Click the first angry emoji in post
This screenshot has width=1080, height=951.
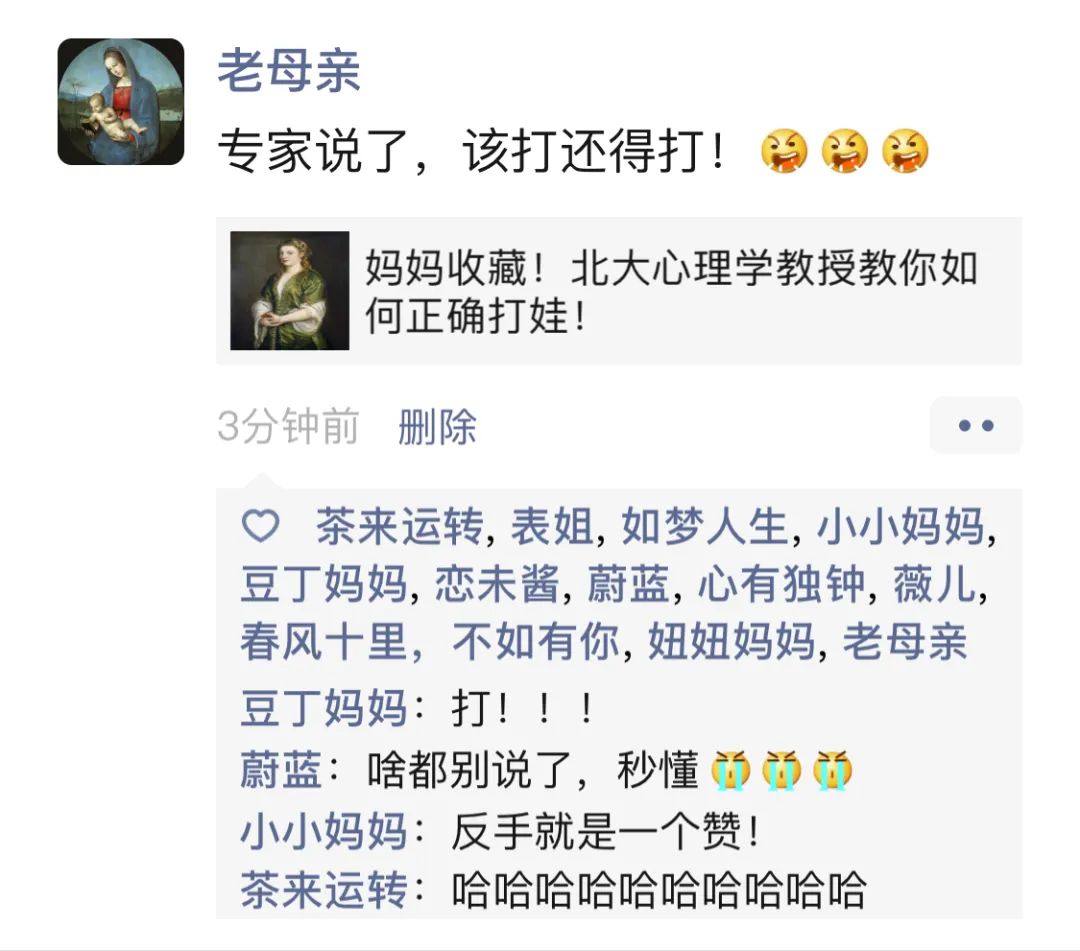coord(784,151)
